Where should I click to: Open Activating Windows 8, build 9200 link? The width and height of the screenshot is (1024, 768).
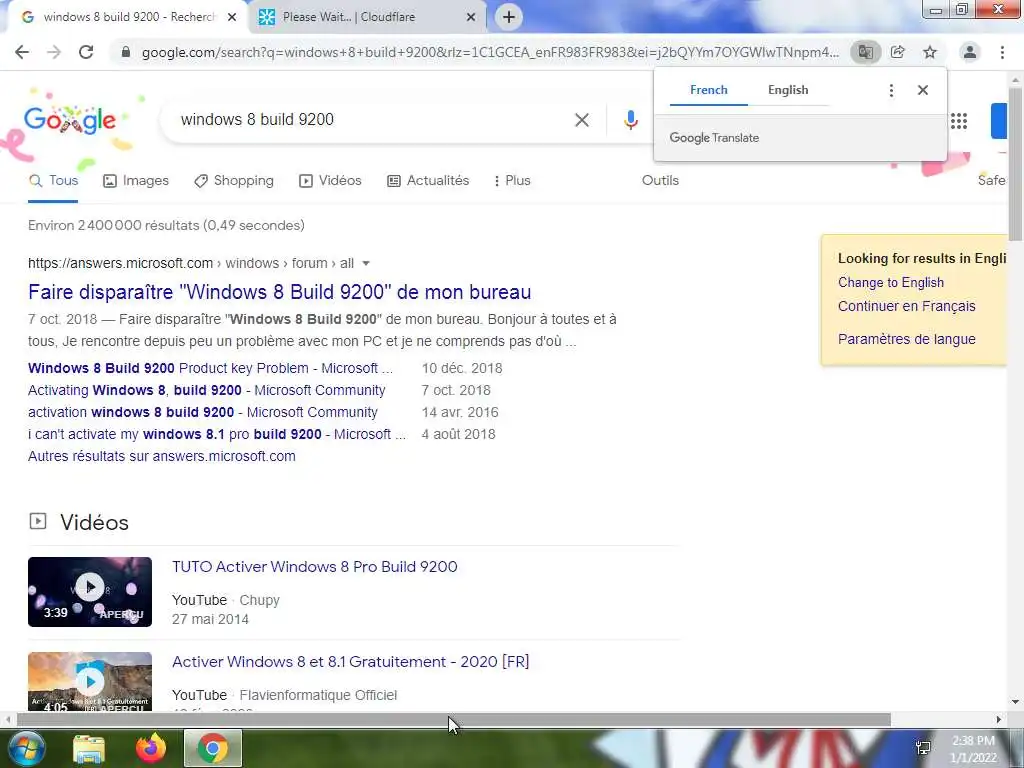(206, 391)
